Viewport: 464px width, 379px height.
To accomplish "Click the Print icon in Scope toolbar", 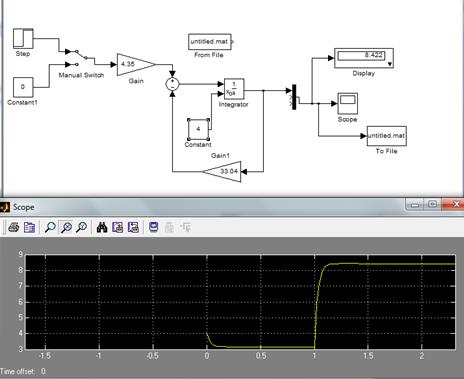I will (13, 228).
